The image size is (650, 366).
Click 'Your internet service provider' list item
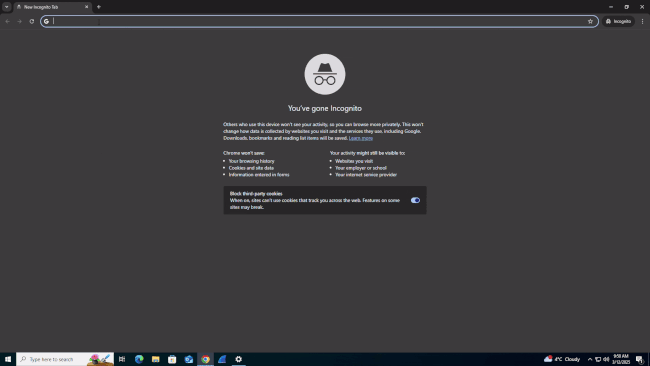366,175
